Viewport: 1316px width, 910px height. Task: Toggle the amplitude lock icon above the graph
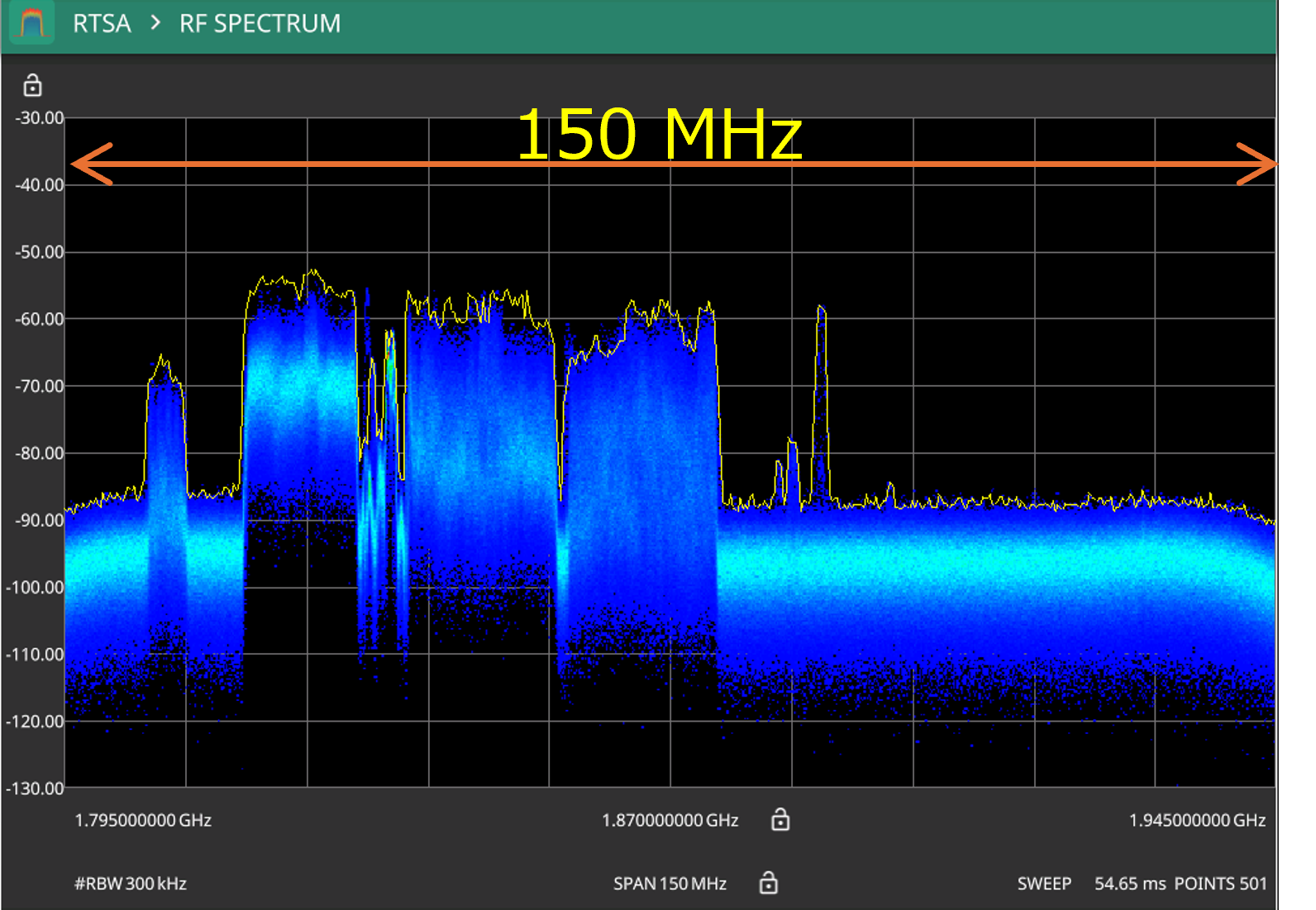32,85
